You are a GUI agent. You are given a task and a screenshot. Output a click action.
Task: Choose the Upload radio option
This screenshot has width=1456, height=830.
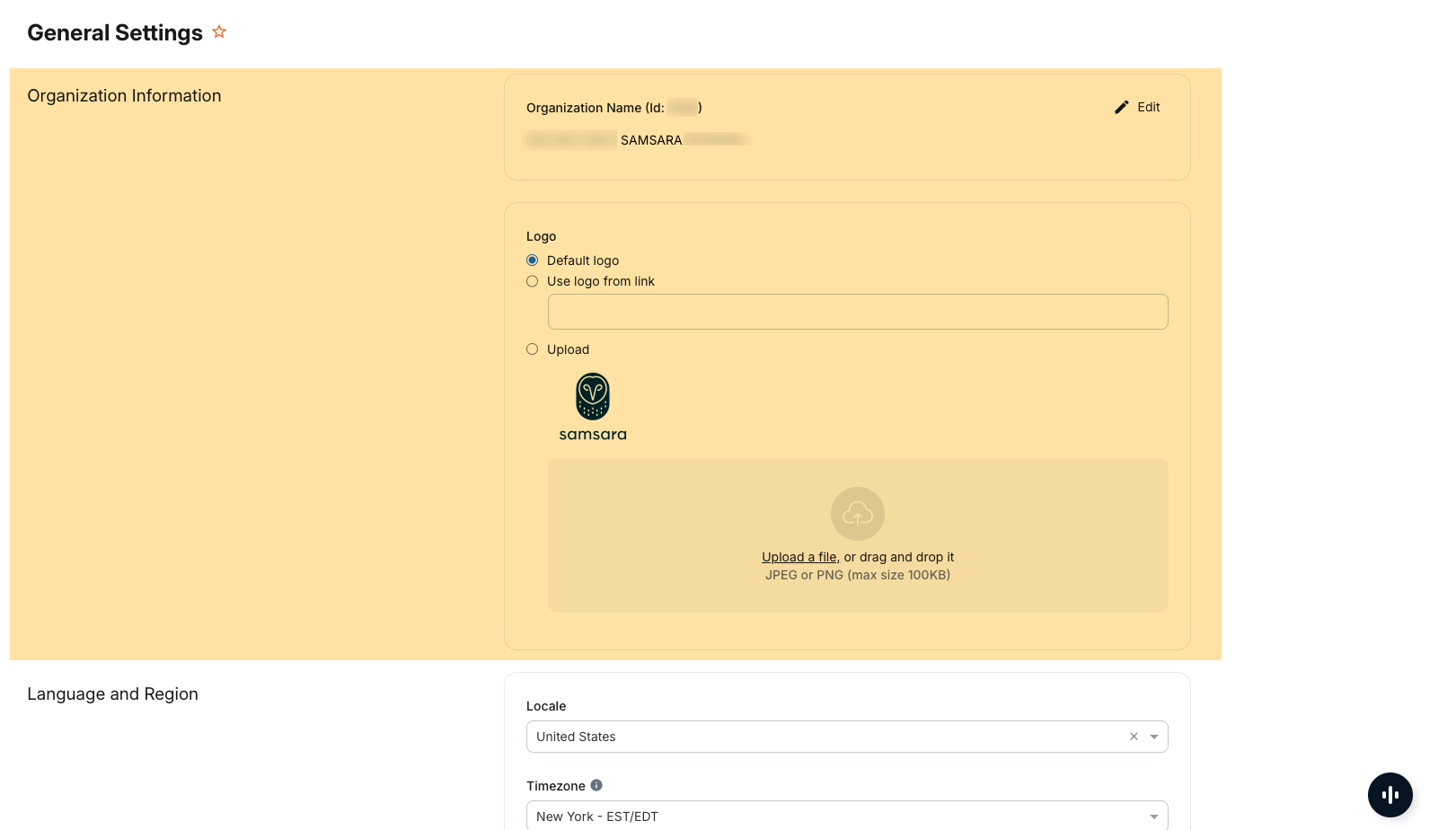(532, 349)
